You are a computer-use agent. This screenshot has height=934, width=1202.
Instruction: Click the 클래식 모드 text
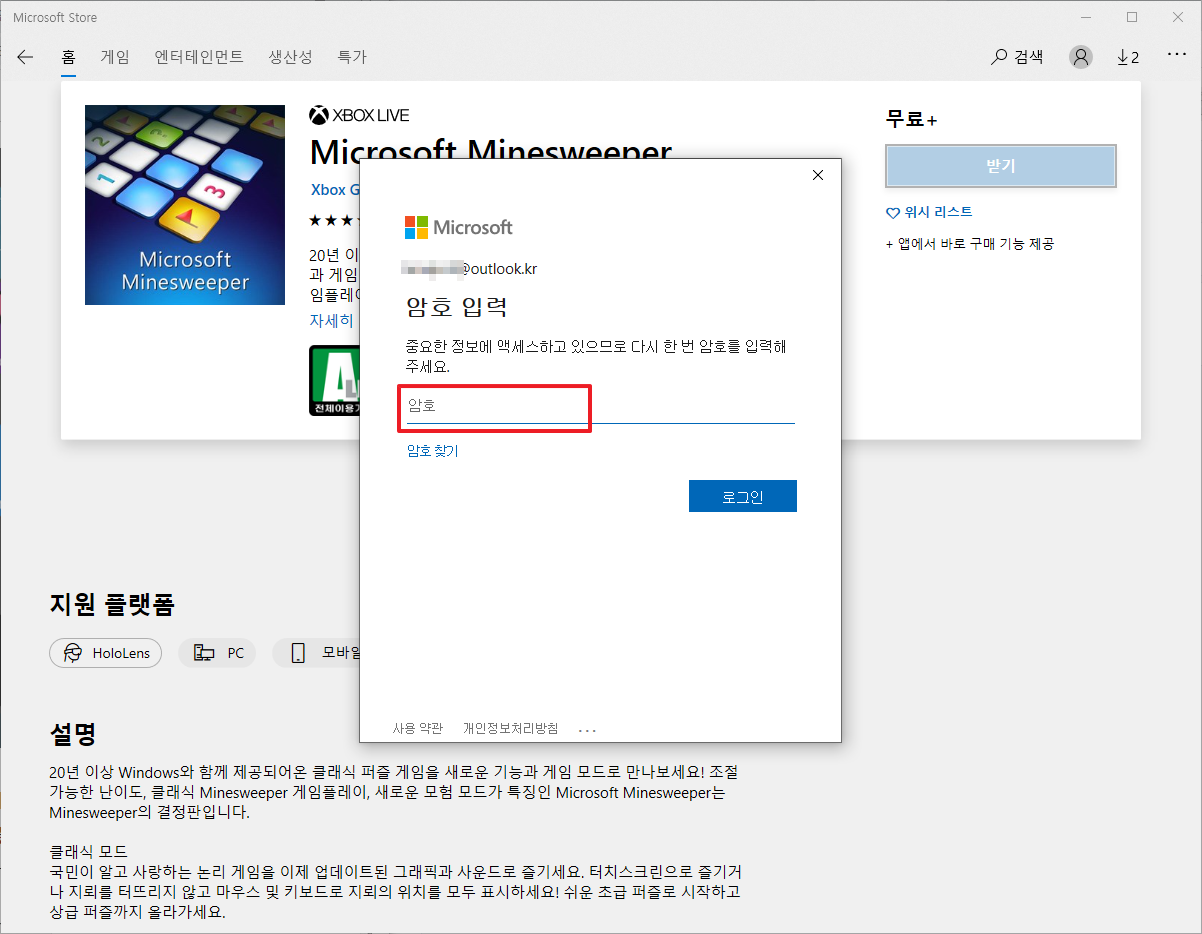tap(88, 851)
